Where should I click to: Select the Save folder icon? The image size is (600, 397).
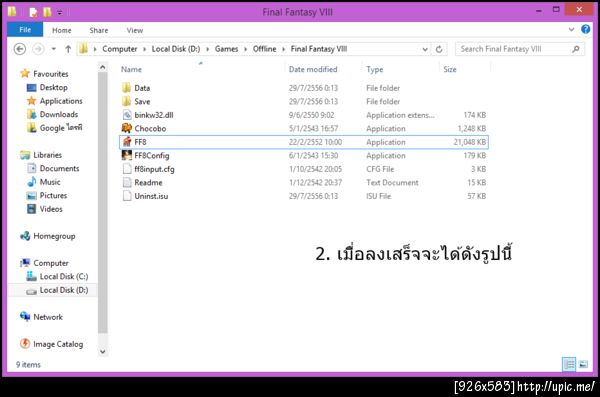point(127,101)
